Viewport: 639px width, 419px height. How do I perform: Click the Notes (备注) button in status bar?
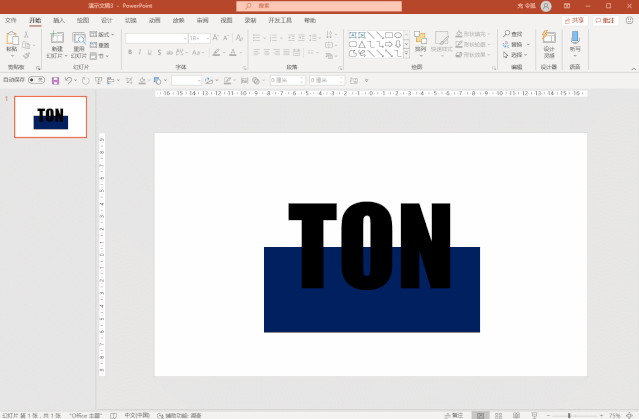pyautogui.click(x=454, y=415)
